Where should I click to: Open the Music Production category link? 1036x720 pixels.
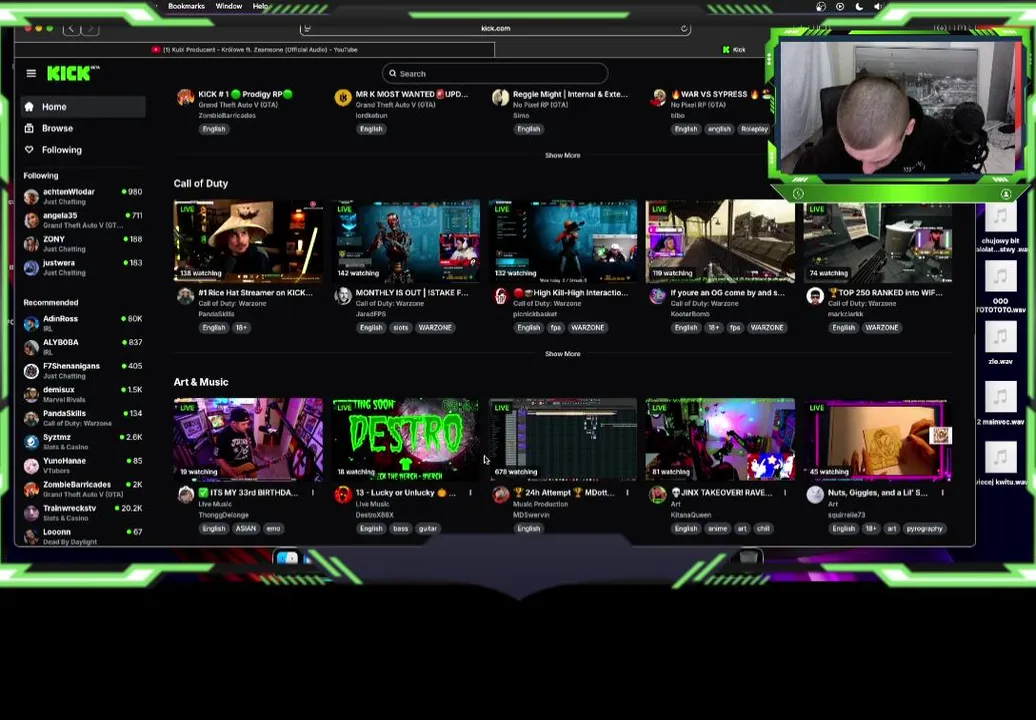tap(540, 504)
